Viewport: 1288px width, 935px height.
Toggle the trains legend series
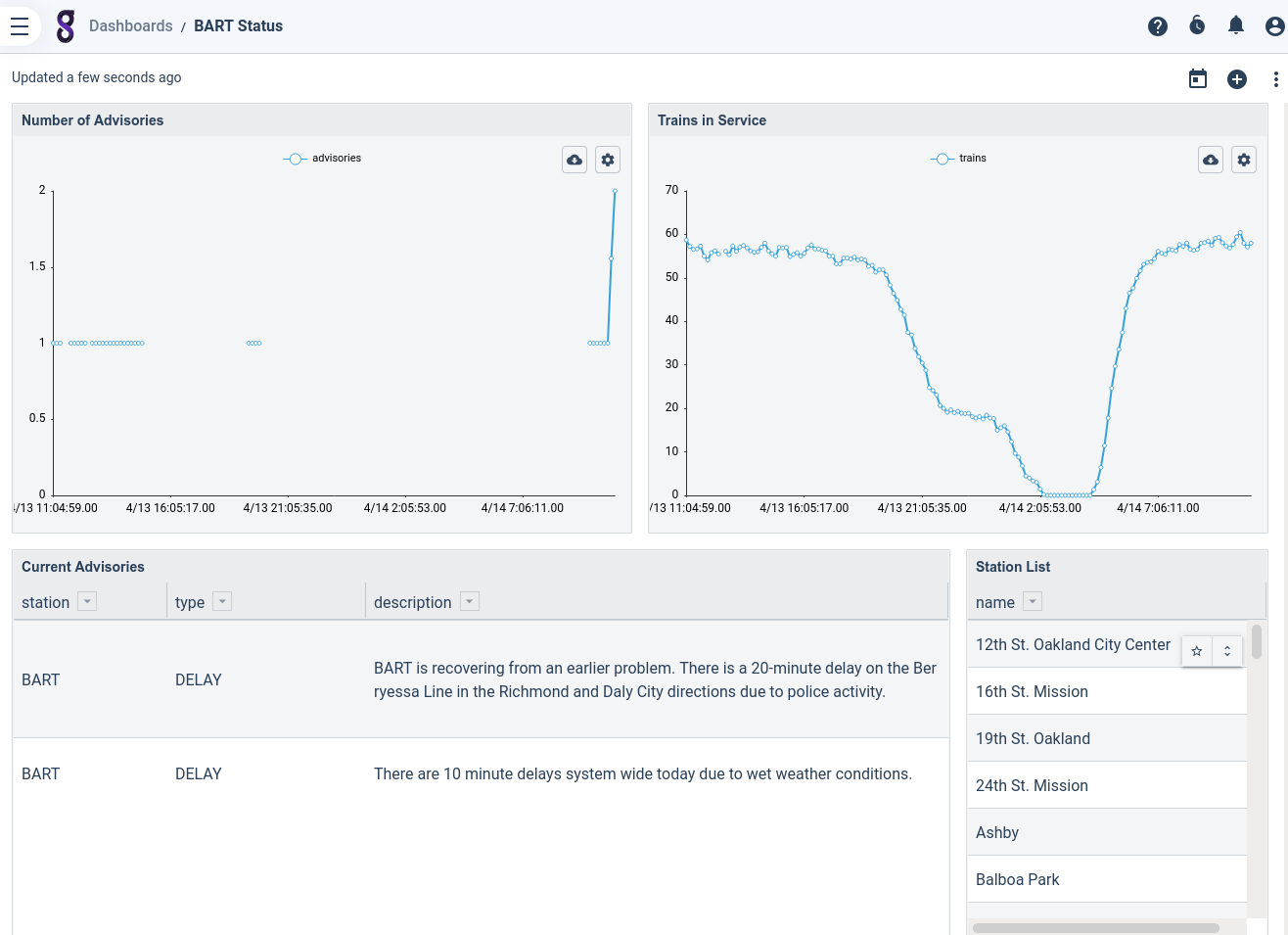pos(959,159)
